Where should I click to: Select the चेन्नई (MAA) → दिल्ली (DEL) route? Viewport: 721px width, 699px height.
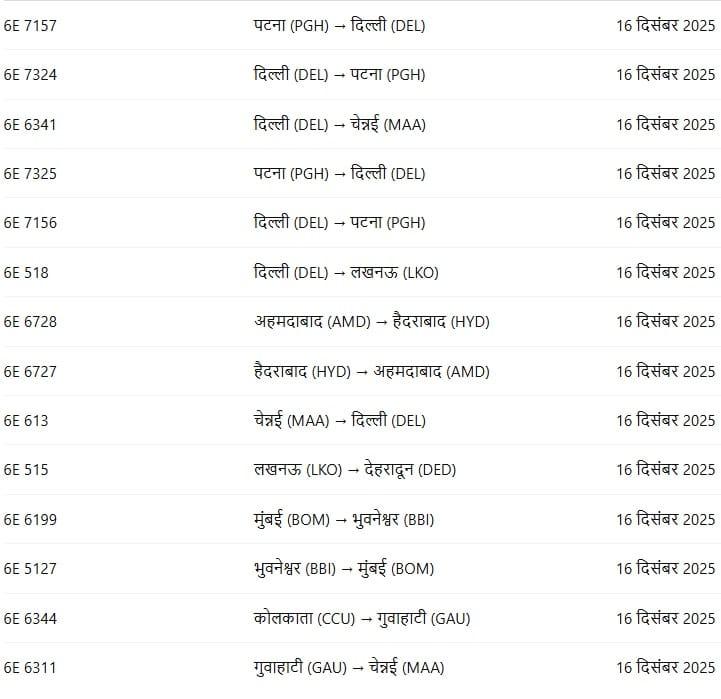(340, 421)
